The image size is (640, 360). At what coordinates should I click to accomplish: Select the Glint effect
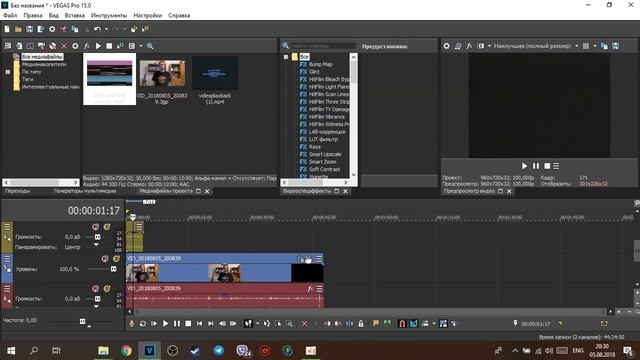pos(314,72)
